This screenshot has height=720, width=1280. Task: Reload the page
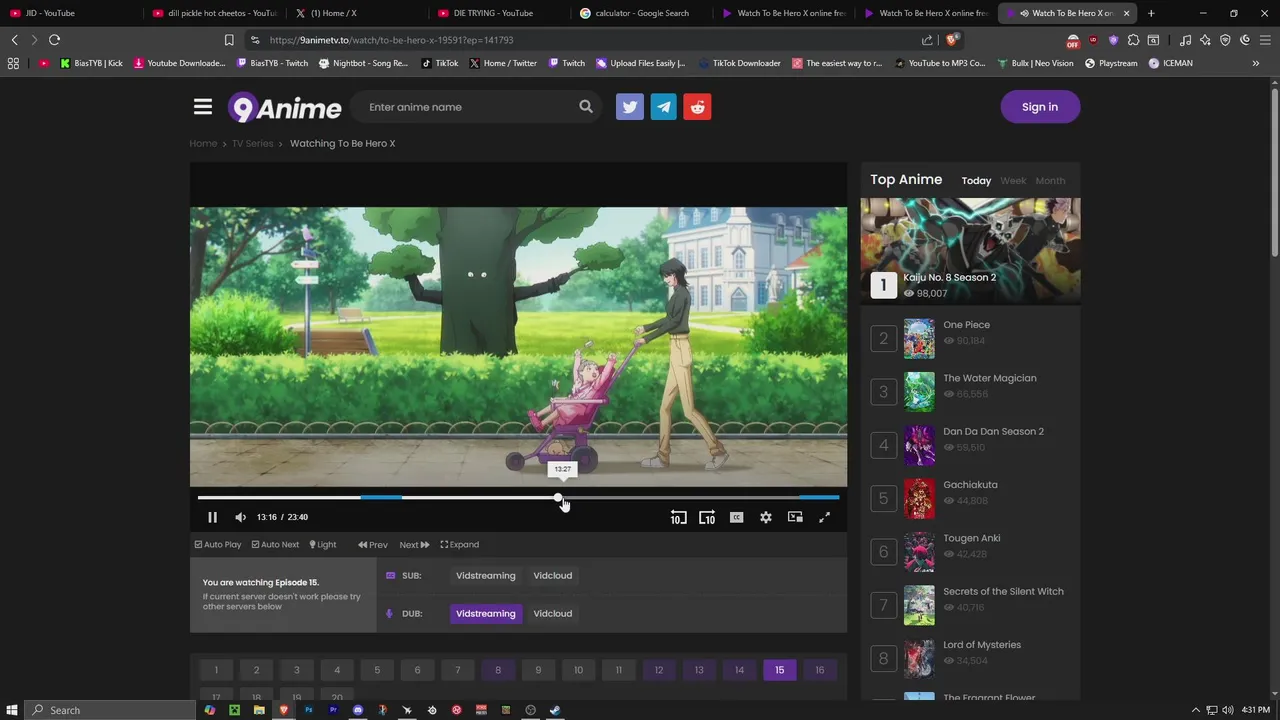coord(54,40)
